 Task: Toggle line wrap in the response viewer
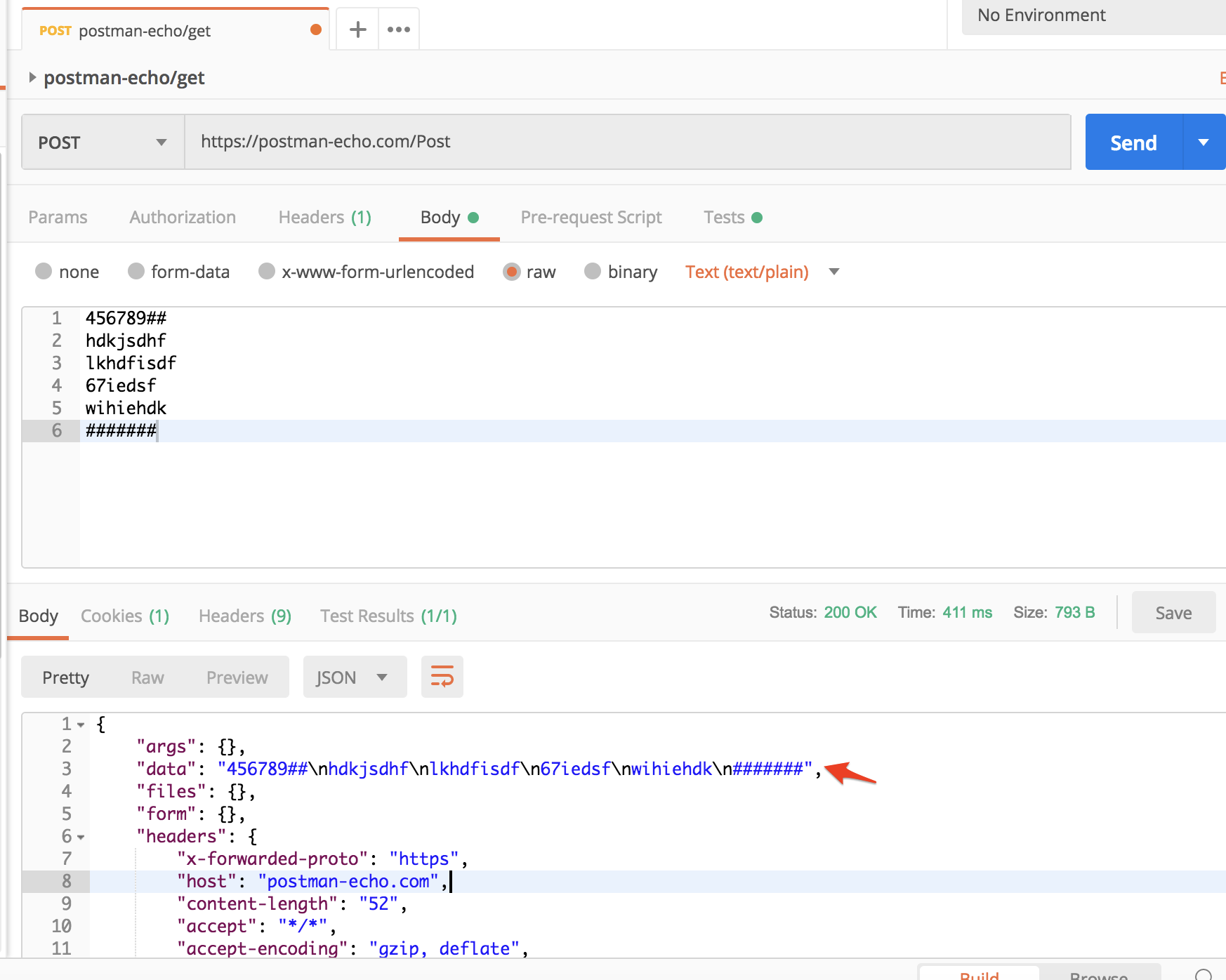442,677
